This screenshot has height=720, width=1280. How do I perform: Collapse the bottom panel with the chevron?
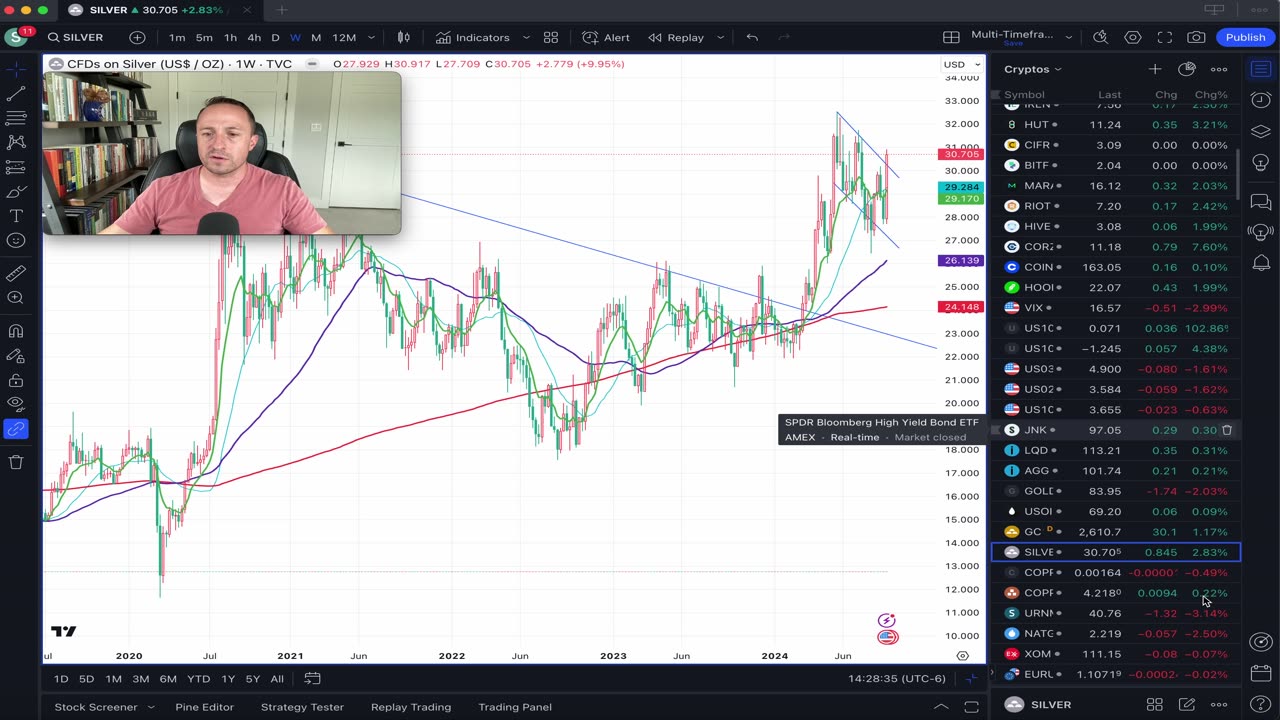tap(941, 707)
